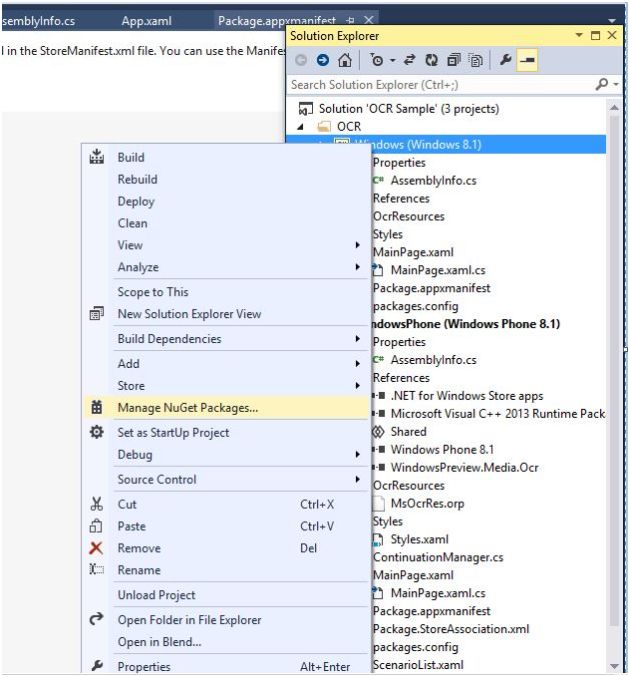Click the Home icon in Solution Explorer toolbar
The image size is (630, 677).
tap(345, 60)
